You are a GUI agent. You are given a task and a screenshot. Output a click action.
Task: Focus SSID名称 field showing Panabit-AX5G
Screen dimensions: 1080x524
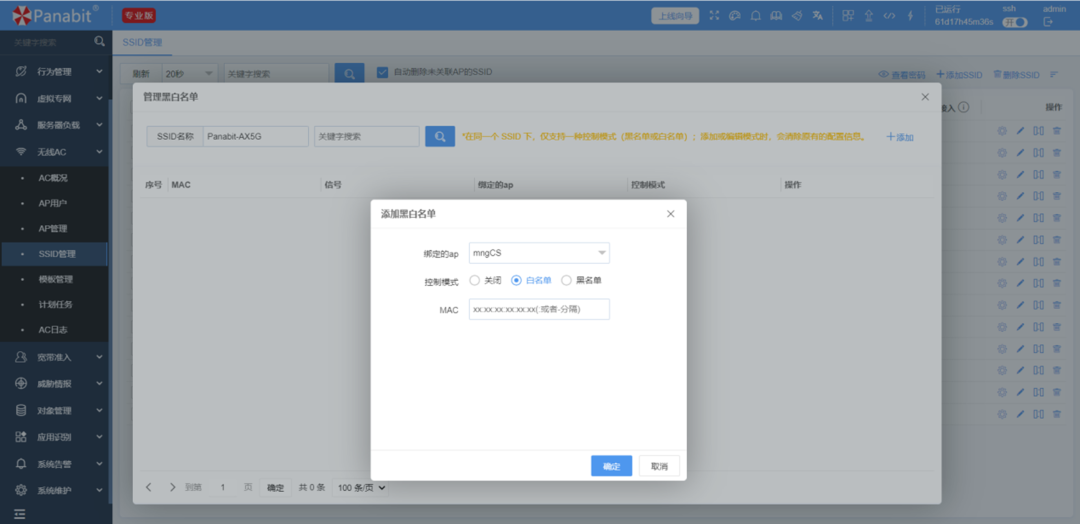256,136
